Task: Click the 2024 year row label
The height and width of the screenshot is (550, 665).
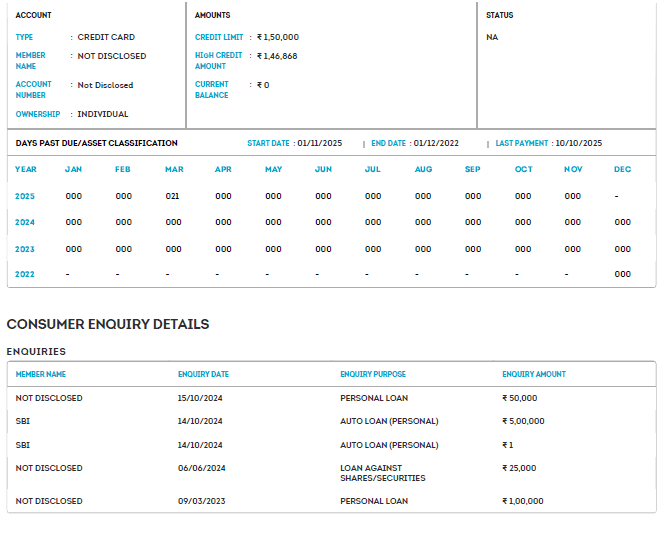Action: (25, 222)
